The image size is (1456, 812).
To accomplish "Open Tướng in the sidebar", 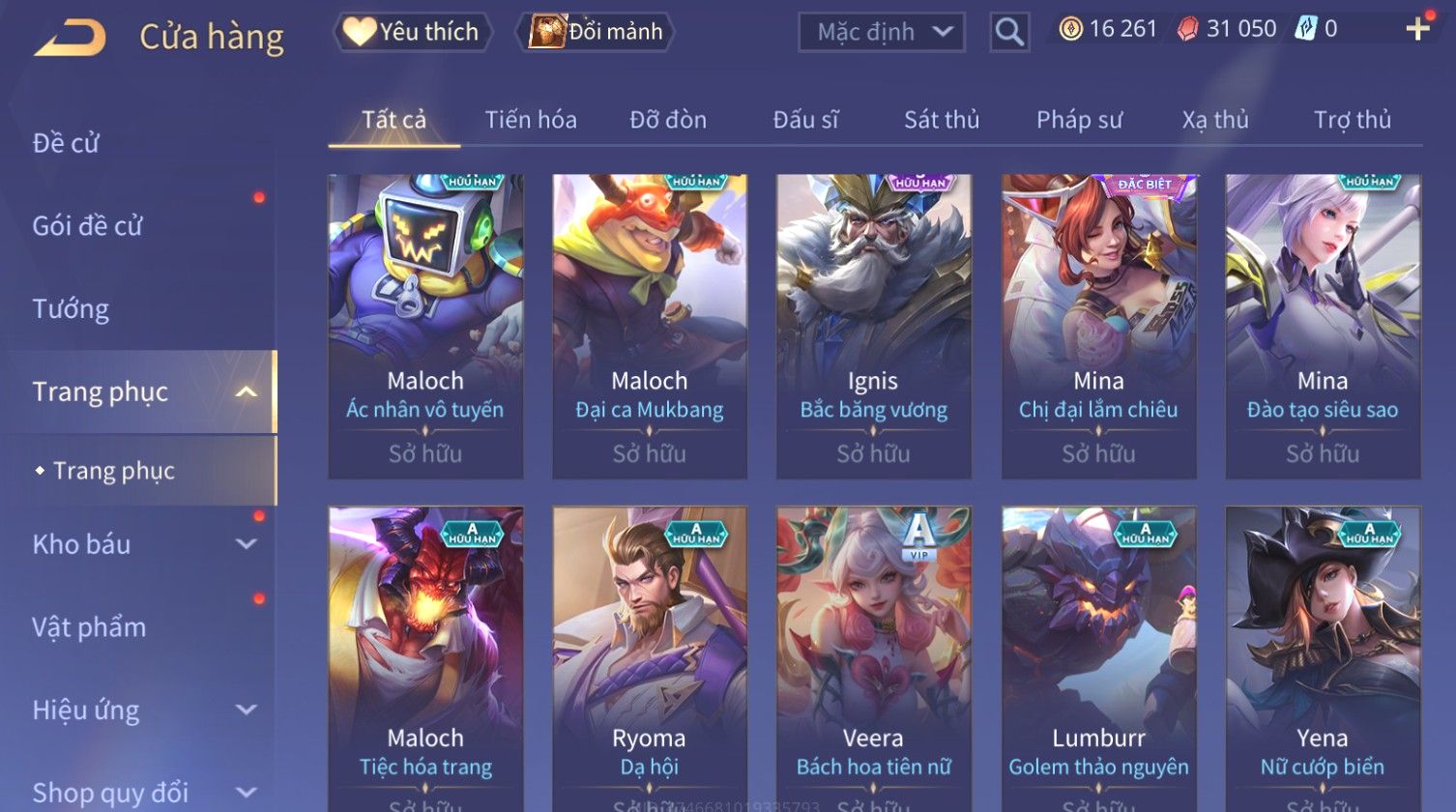I will (71, 309).
